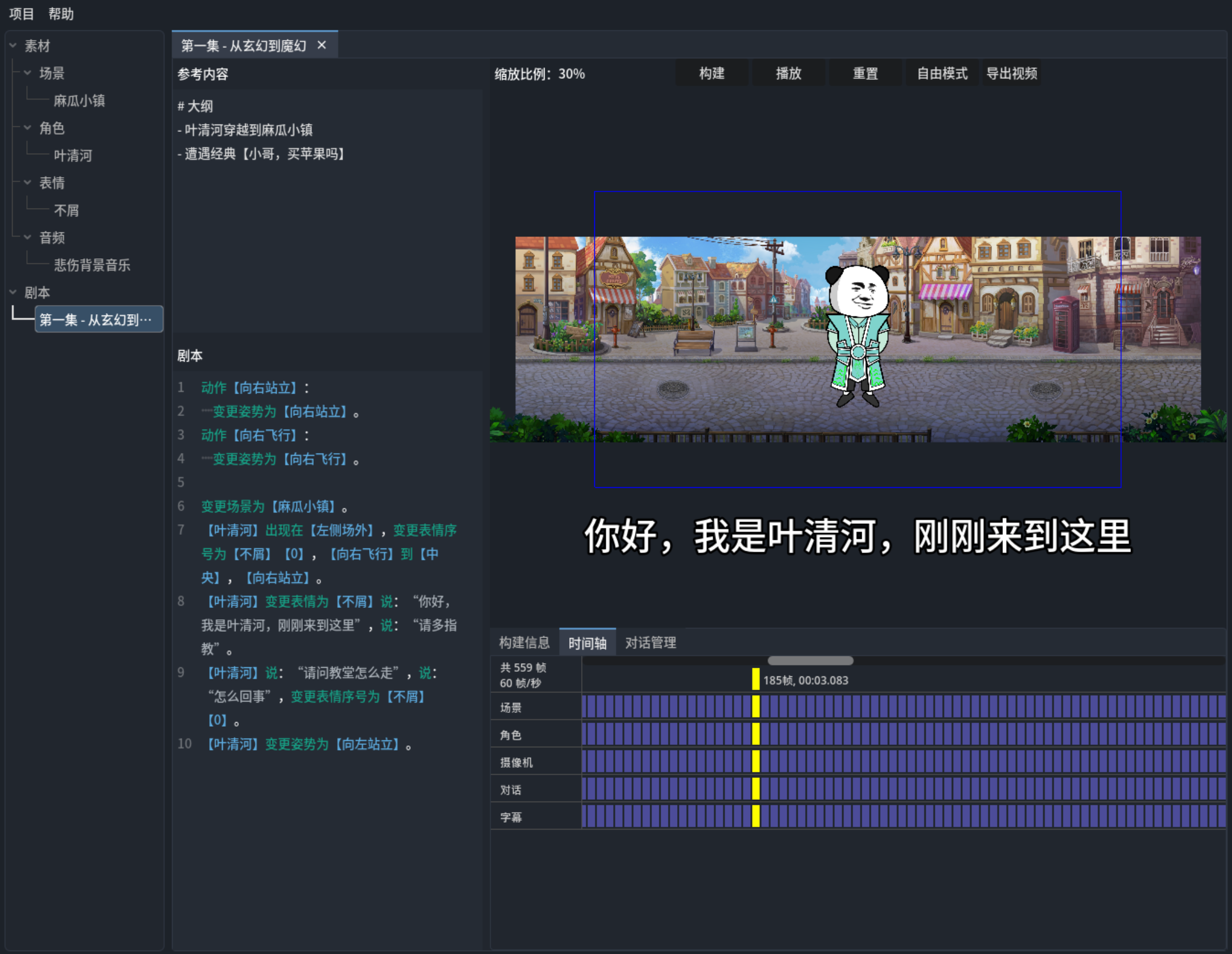This screenshot has width=1232, height=954.
Task: Toggle 自由模式 button
Action: (x=942, y=74)
